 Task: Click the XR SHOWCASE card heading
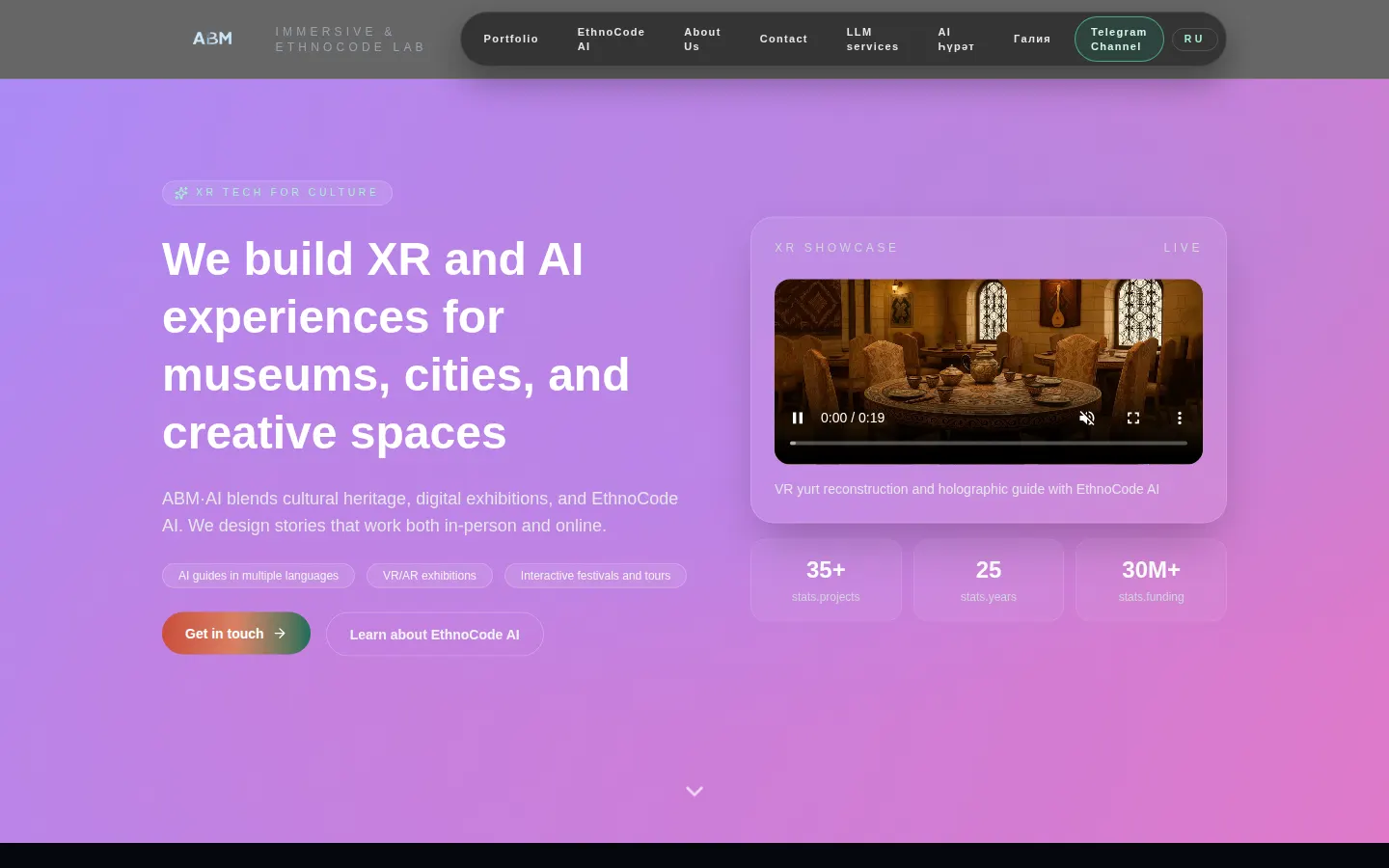click(836, 248)
